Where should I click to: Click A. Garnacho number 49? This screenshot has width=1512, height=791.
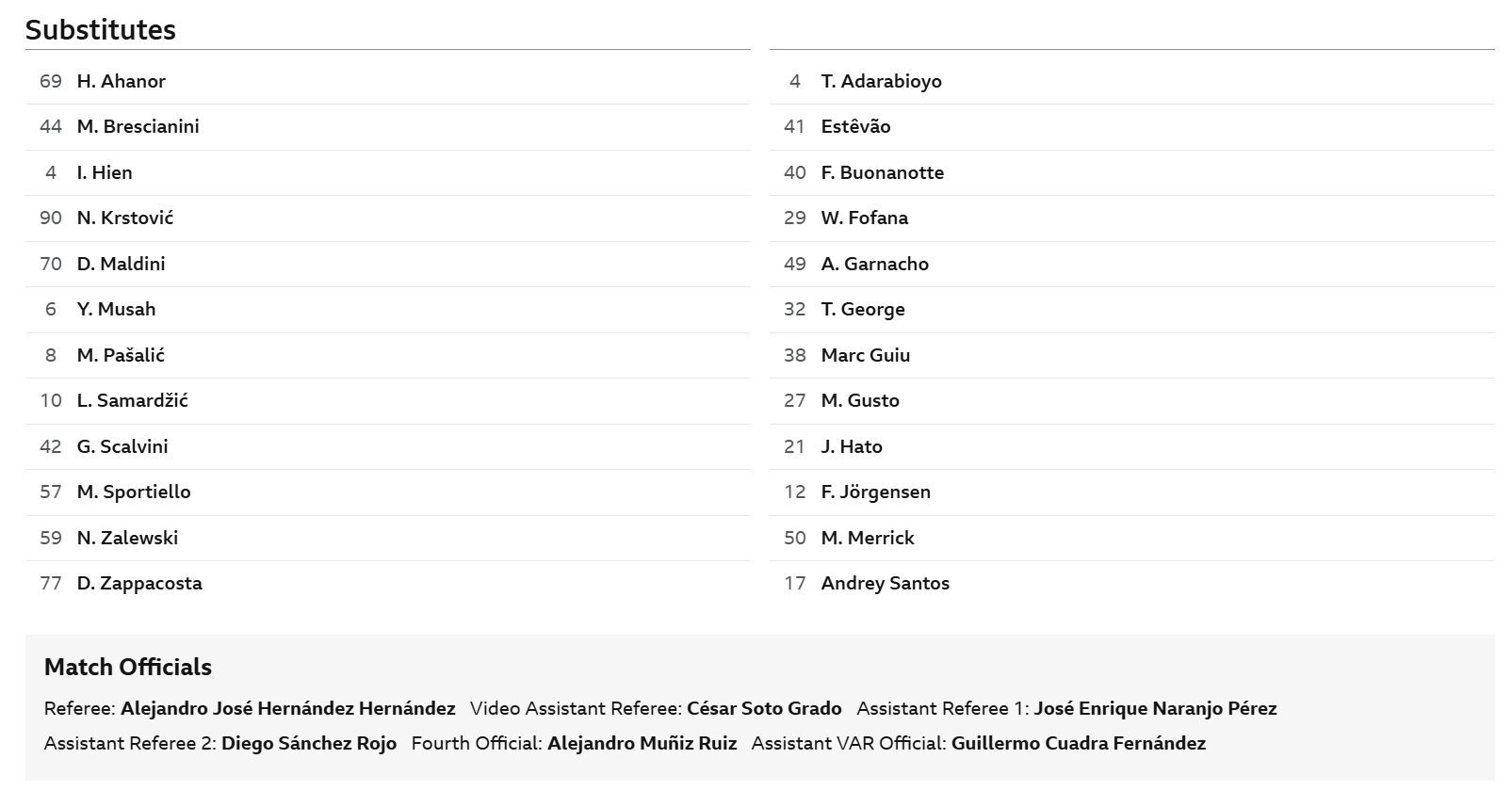click(795, 264)
